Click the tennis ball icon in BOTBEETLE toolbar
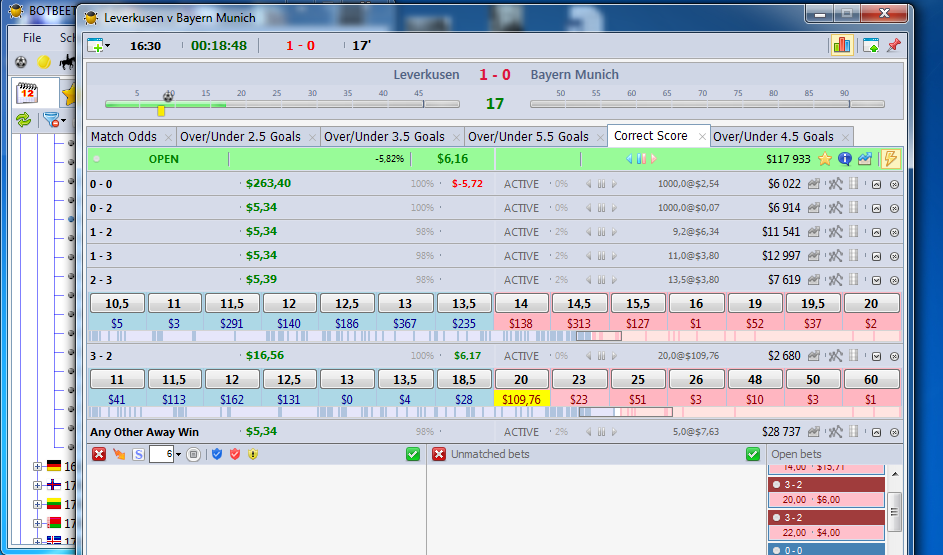The height and width of the screenshot is (555, 943). [43, 62]
